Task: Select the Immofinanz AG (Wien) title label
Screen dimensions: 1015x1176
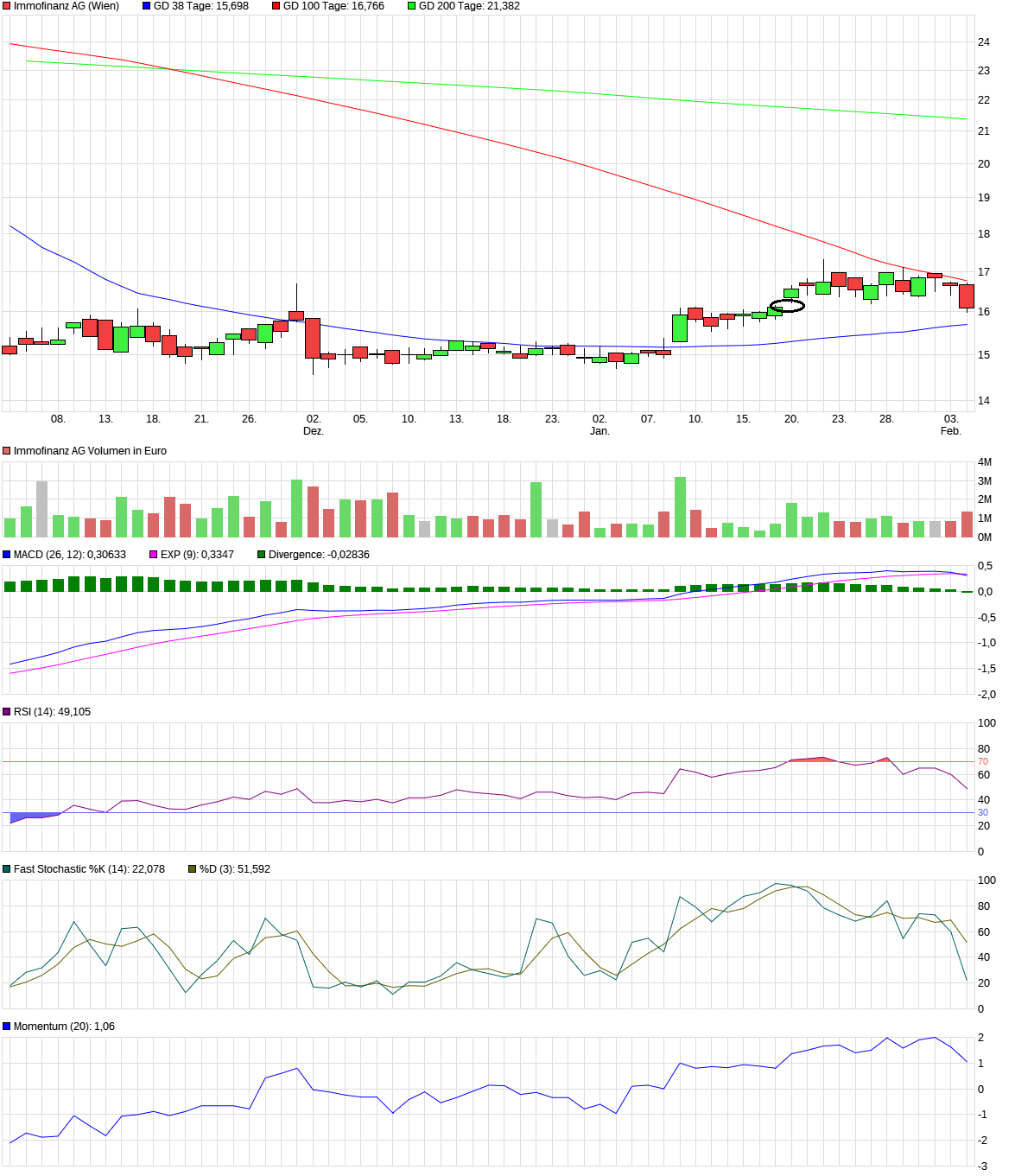Action: (x=67, y=6)
